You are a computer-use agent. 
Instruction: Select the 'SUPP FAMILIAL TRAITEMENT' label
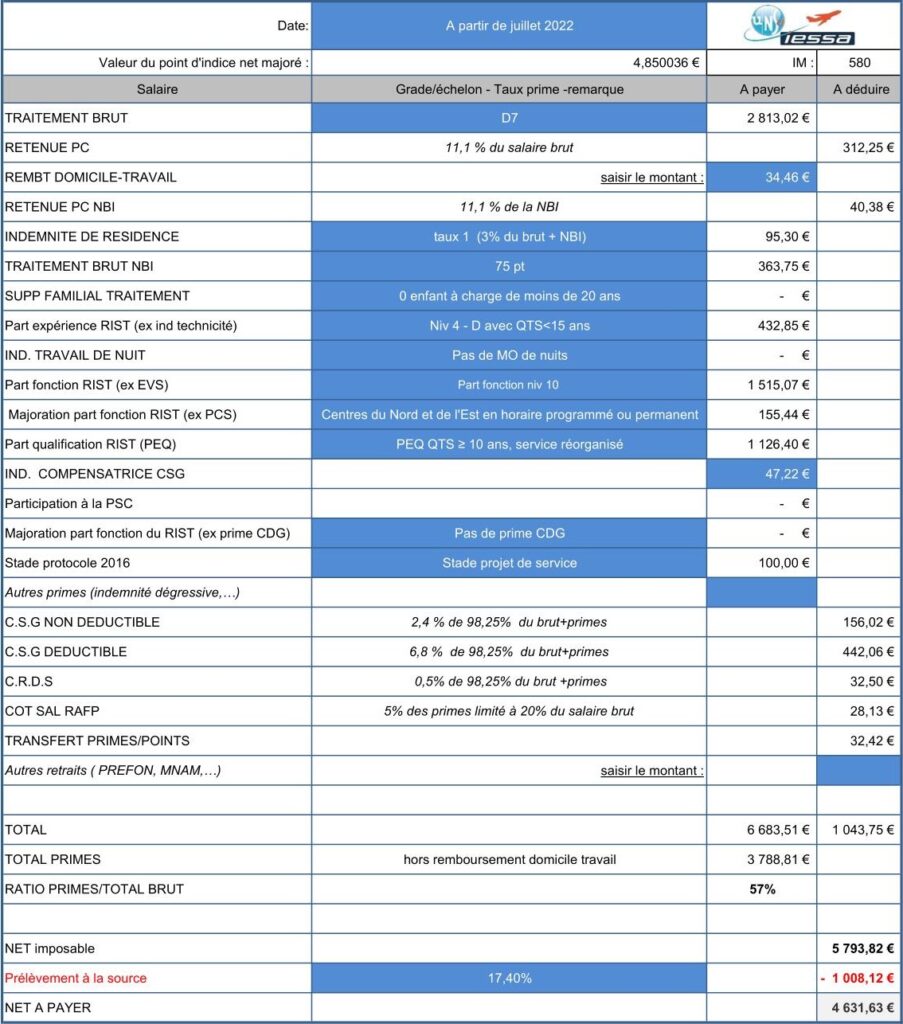click(97, 296)
